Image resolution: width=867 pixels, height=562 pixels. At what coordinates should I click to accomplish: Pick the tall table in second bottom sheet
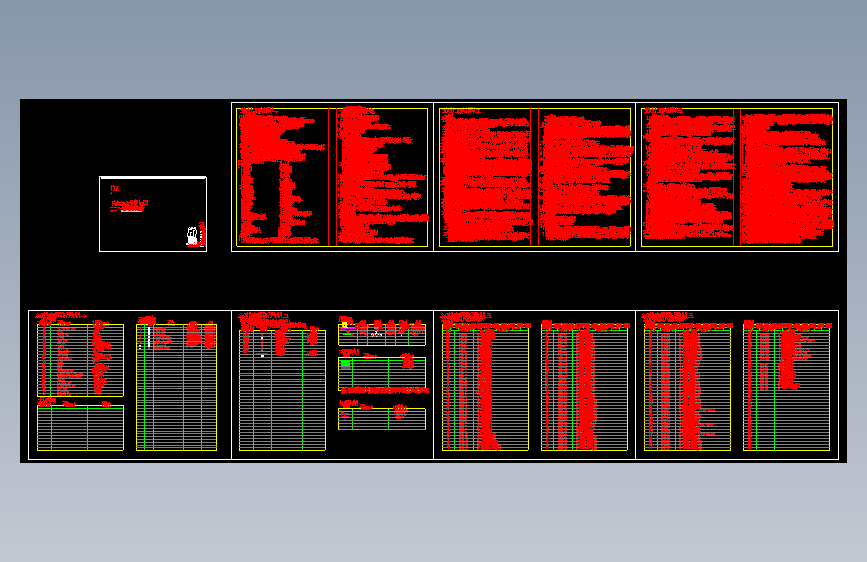click(282, 391)
